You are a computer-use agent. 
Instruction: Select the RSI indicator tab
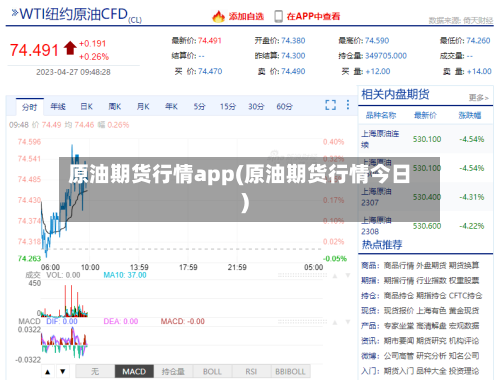tap(251, 371)
